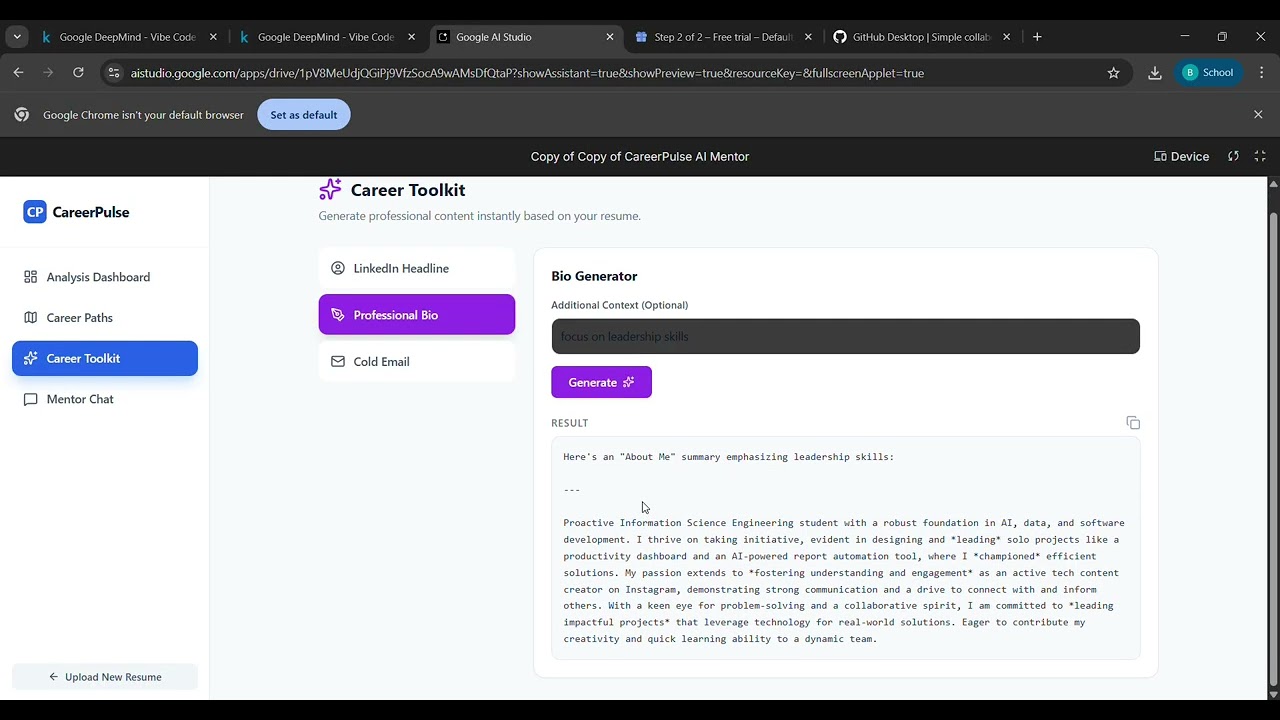Click the generated bio result text
1280x720 pixels.
pos(845,548)
